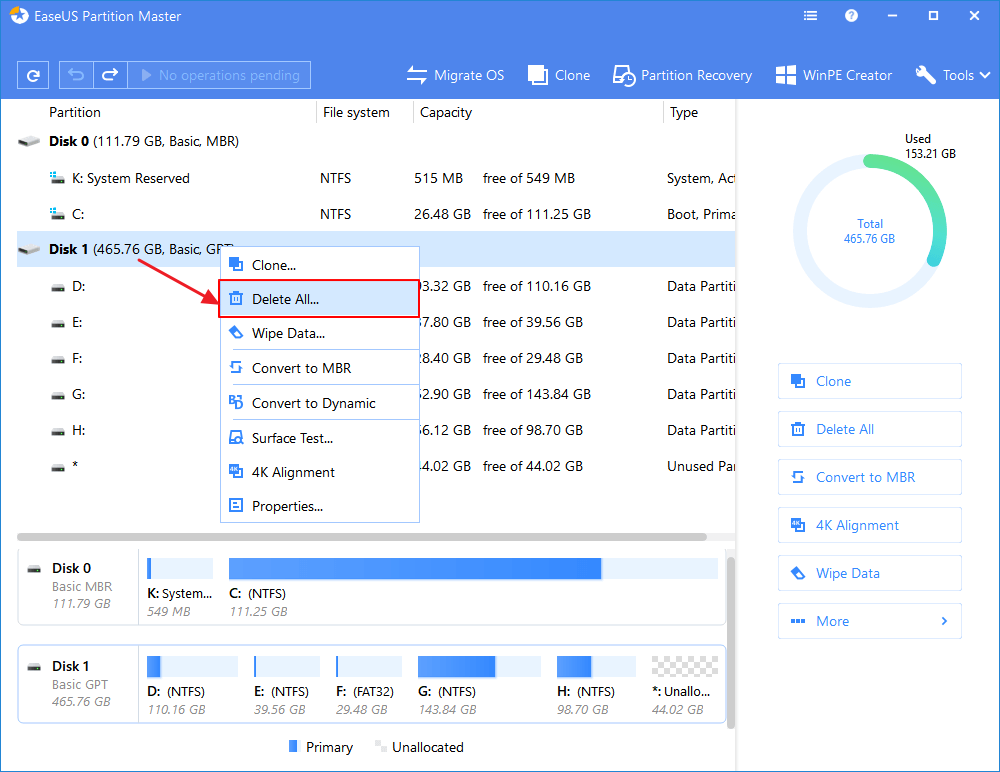Select the C: partition row in list

376,214
